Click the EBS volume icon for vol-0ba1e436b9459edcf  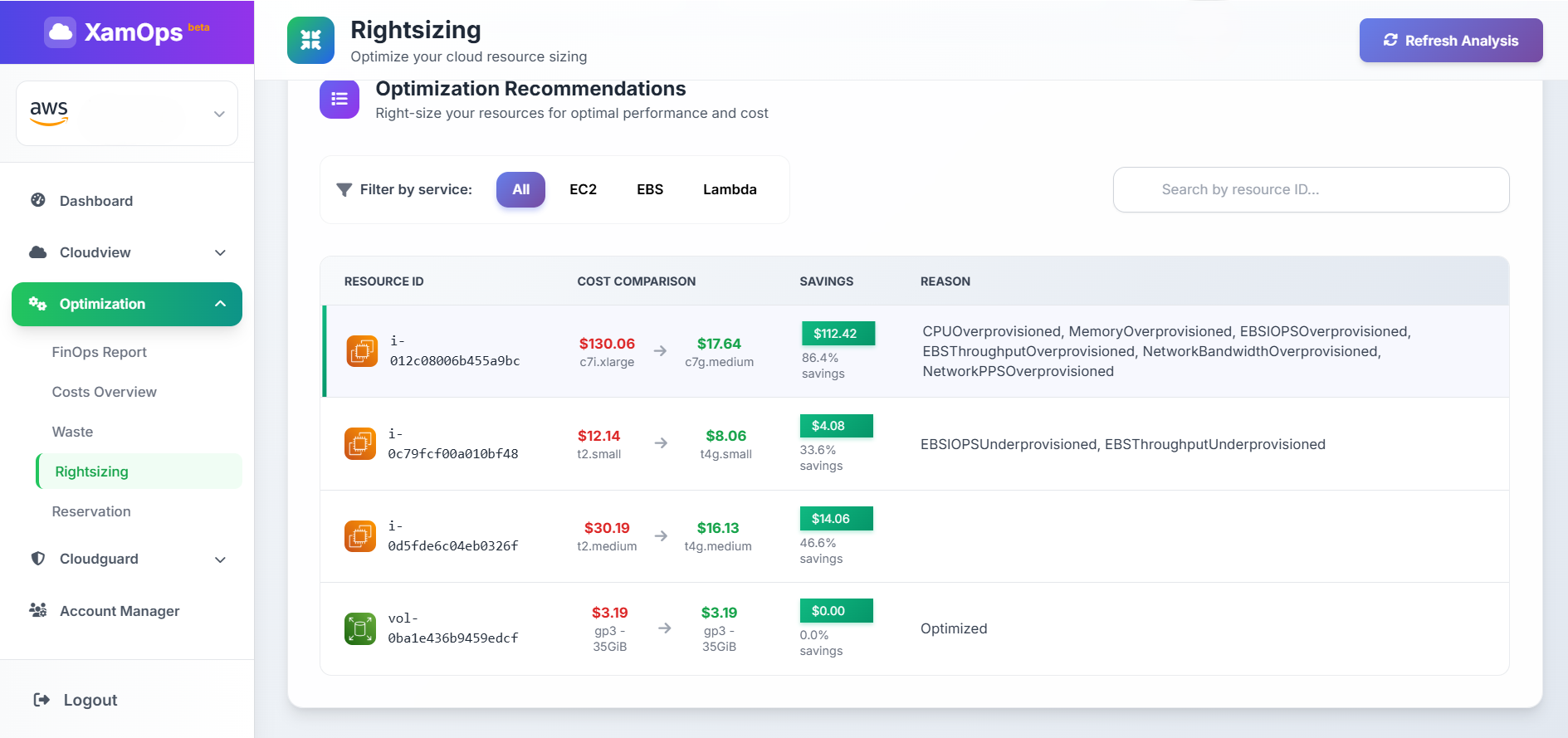(x=360, y=628)
